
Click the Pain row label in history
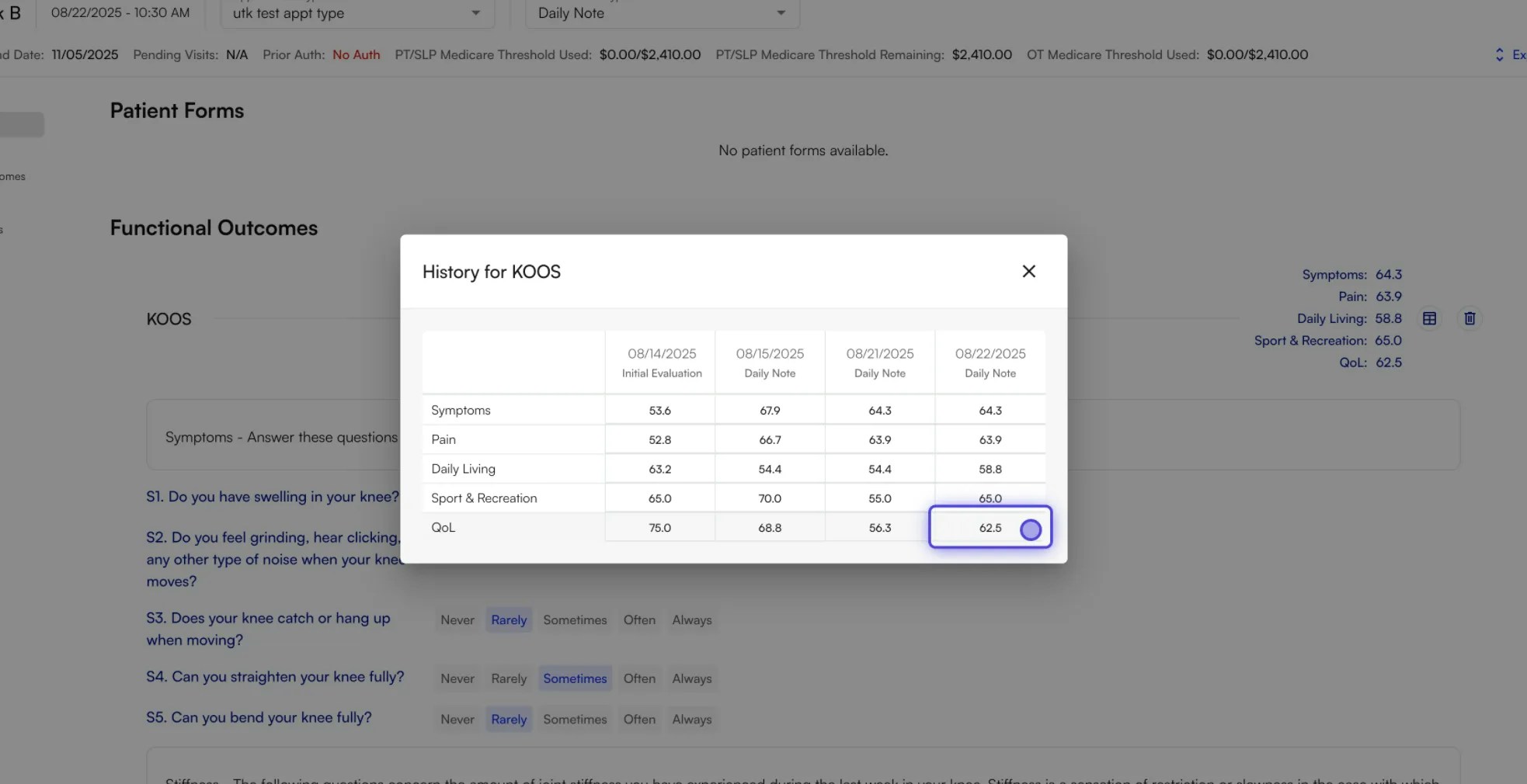(443, 439)
